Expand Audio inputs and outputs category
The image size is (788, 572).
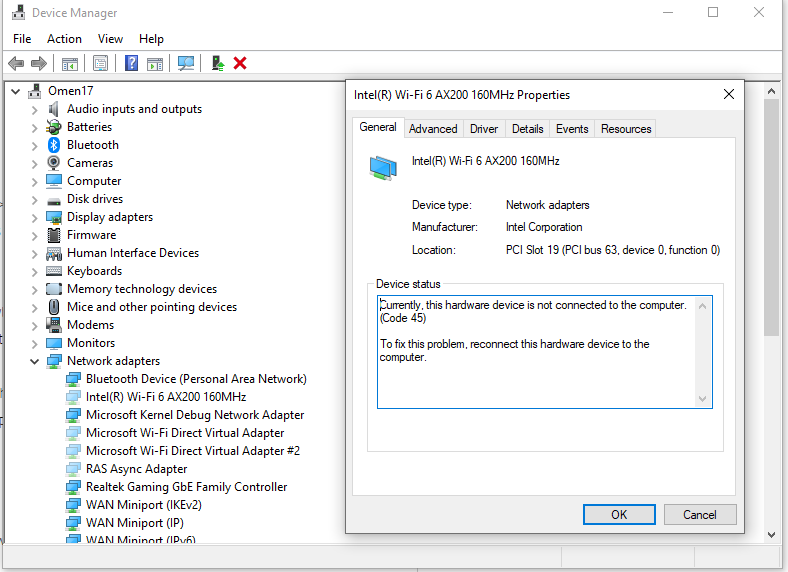coord(35,110)
